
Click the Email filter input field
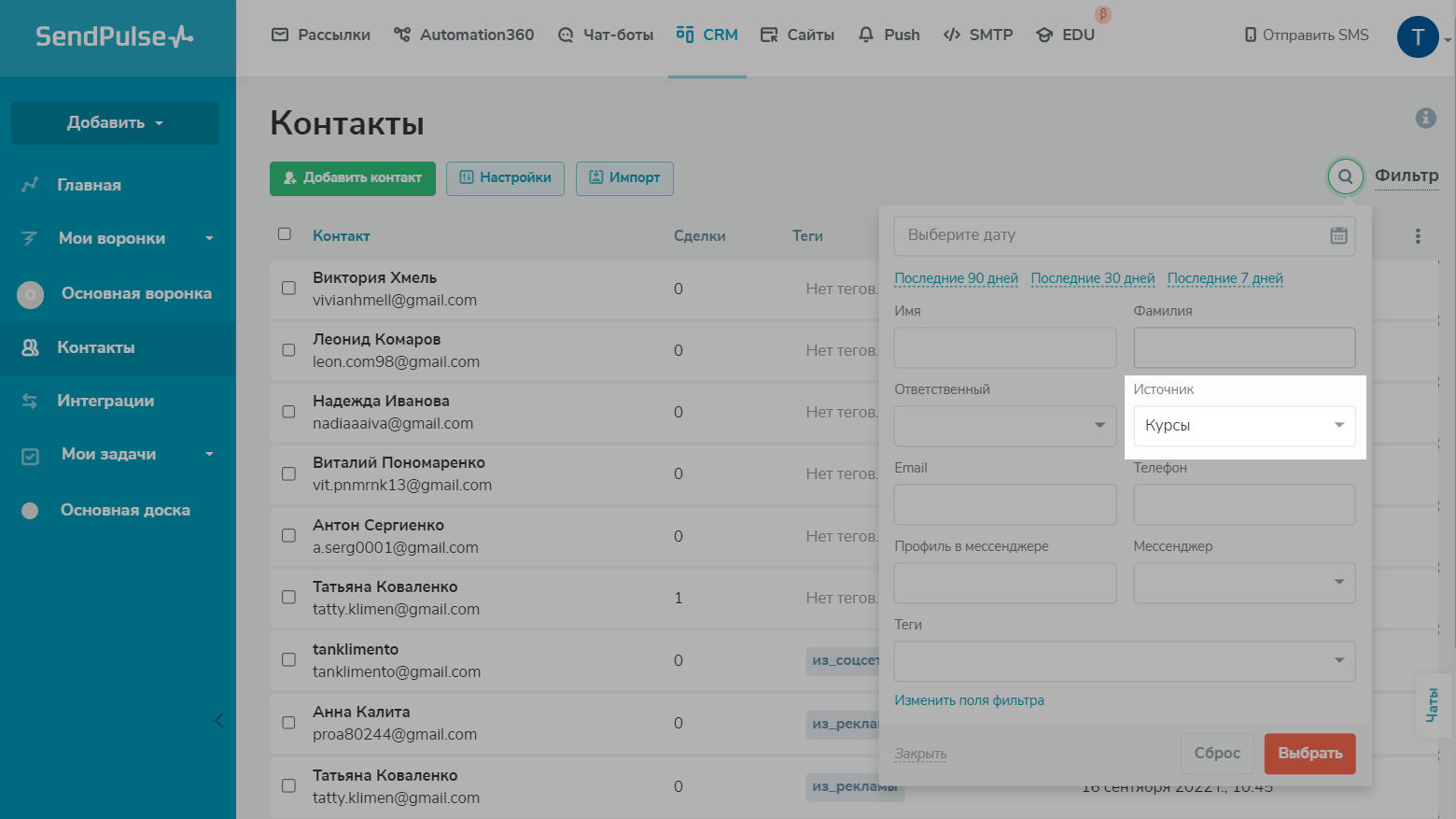click(1004, 504)
